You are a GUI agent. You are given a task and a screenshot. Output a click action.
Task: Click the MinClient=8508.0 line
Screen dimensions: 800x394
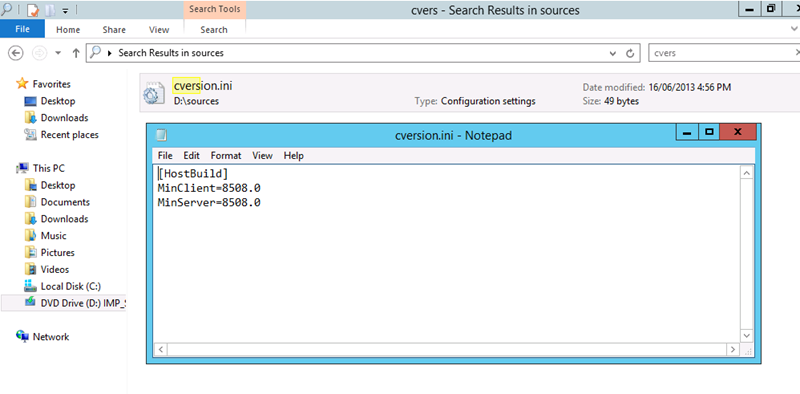point(209,188)
